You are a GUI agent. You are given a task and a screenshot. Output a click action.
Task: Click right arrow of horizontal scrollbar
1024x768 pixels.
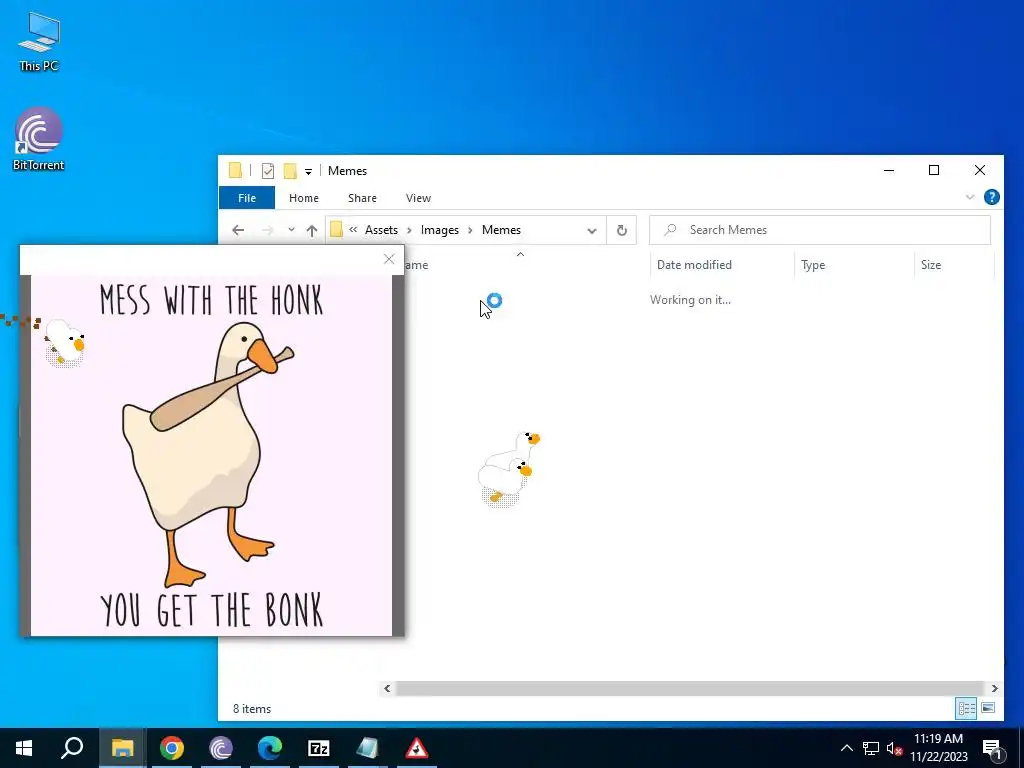click(995, 688)
